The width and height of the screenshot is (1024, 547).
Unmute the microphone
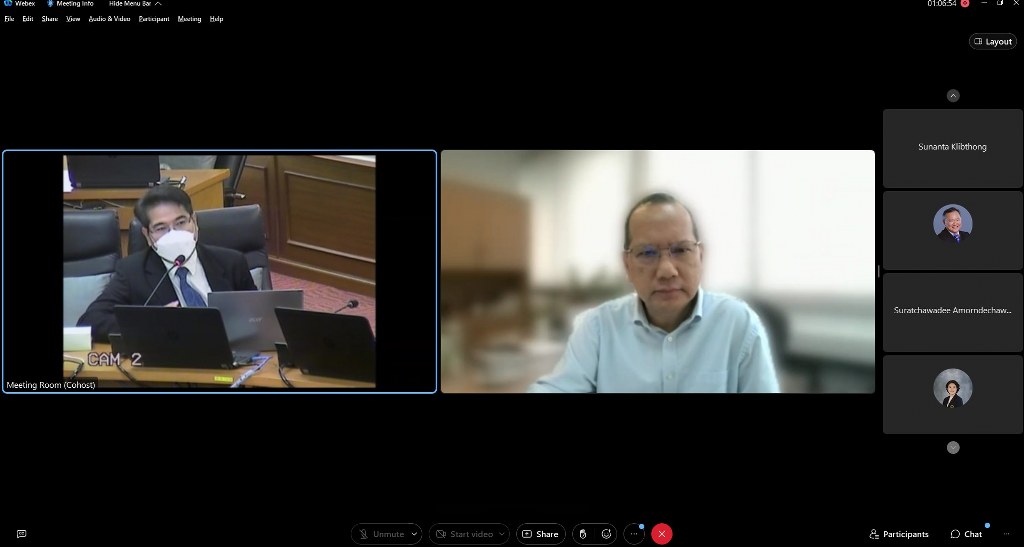(380, 534)
